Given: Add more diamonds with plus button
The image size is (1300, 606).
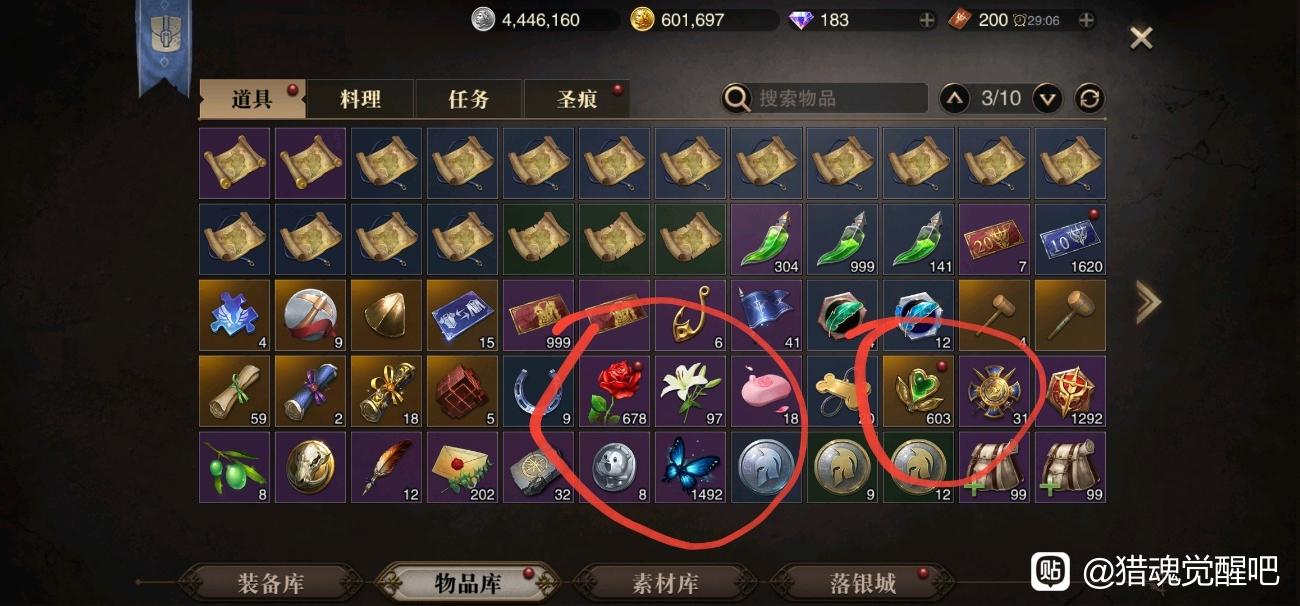Looking at the screenshot, I should pos(927,20).
